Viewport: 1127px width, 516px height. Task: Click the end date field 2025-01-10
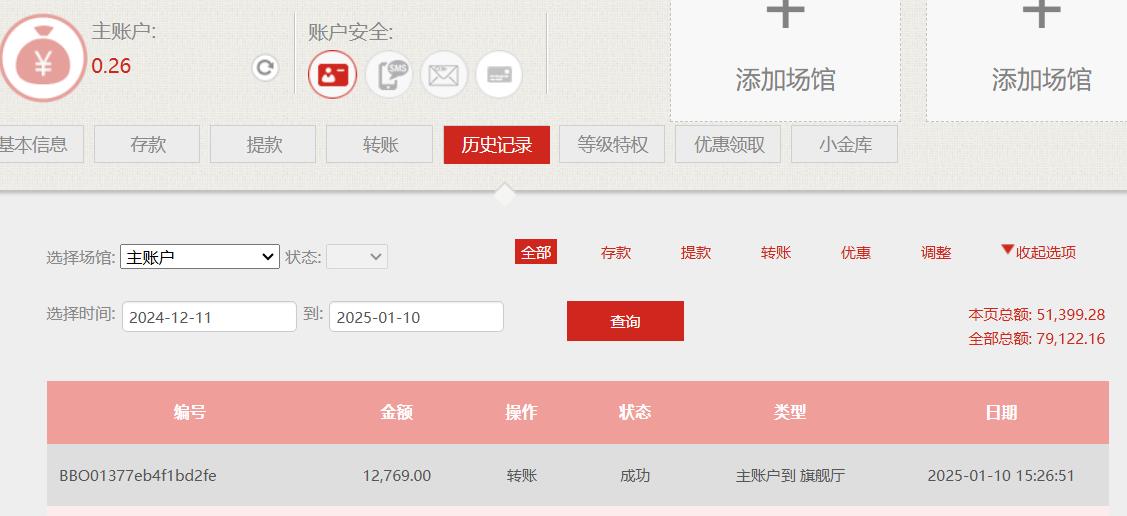416,317
